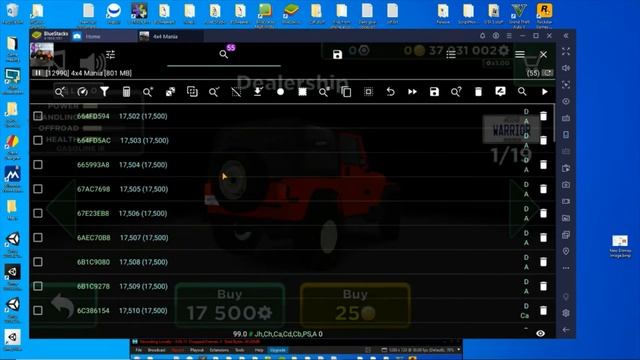Image resolution: width=640 pixels, height=360 pixels.
Task: Check the box for address 67AC7698
Action: 38,189
